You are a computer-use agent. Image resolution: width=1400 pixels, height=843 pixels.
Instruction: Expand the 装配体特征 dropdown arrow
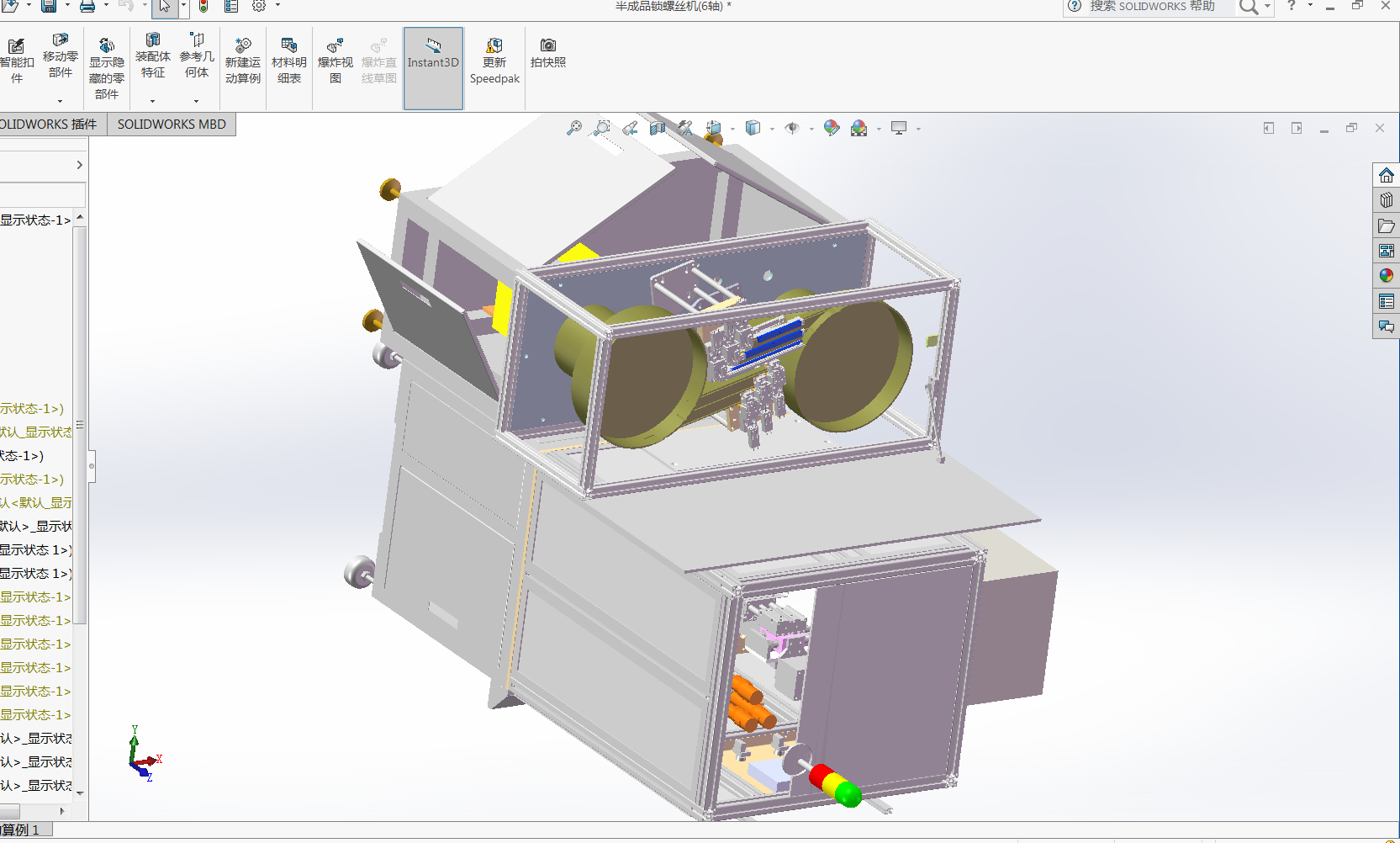(x=152, y=101)
